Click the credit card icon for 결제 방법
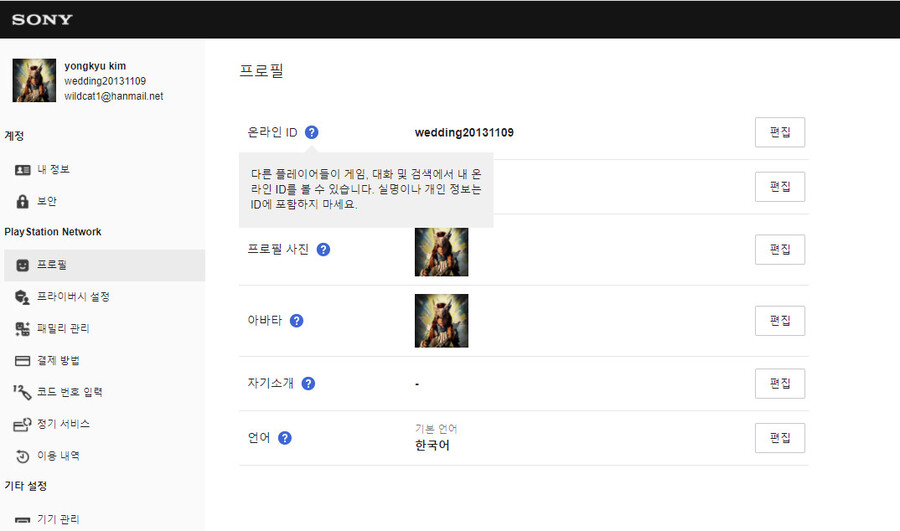This screenshot has width=900, height=531. pos(22,360)
